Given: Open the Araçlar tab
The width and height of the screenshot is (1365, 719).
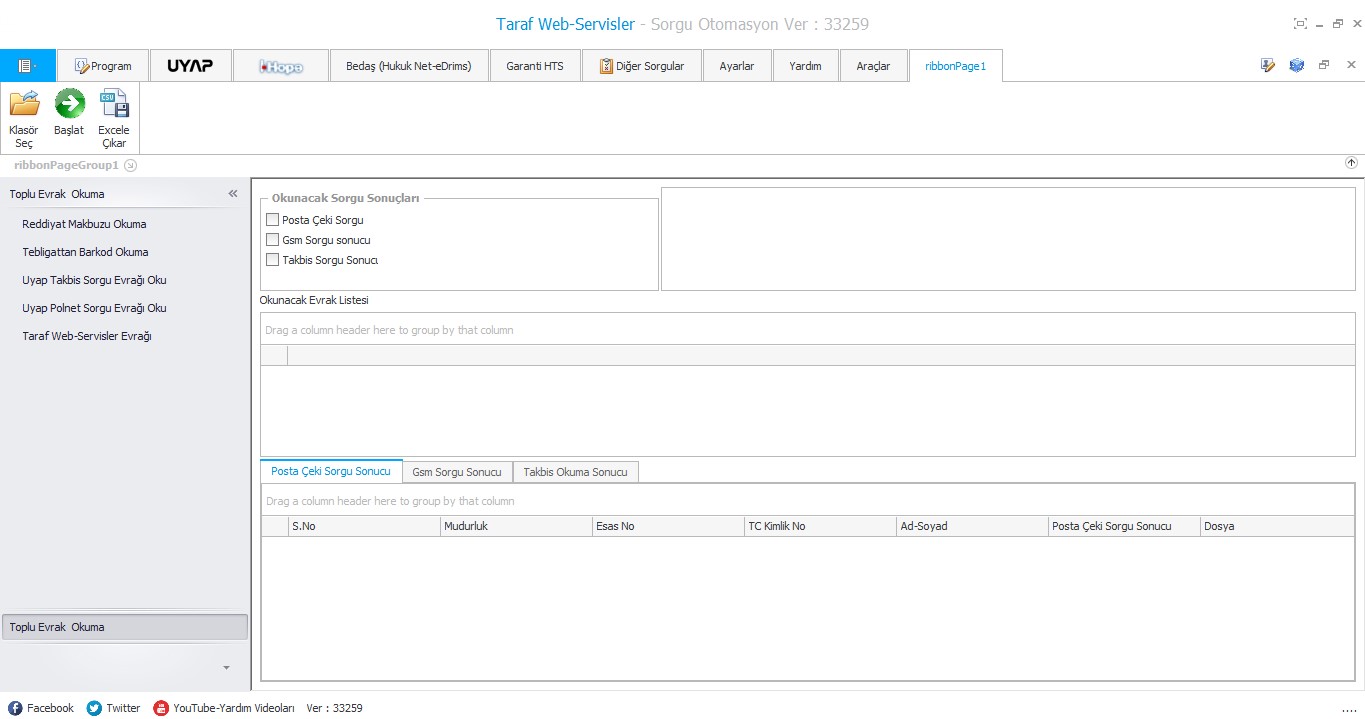Looking at the screenshot, I should pyautogui.click(x=873, y=66).
